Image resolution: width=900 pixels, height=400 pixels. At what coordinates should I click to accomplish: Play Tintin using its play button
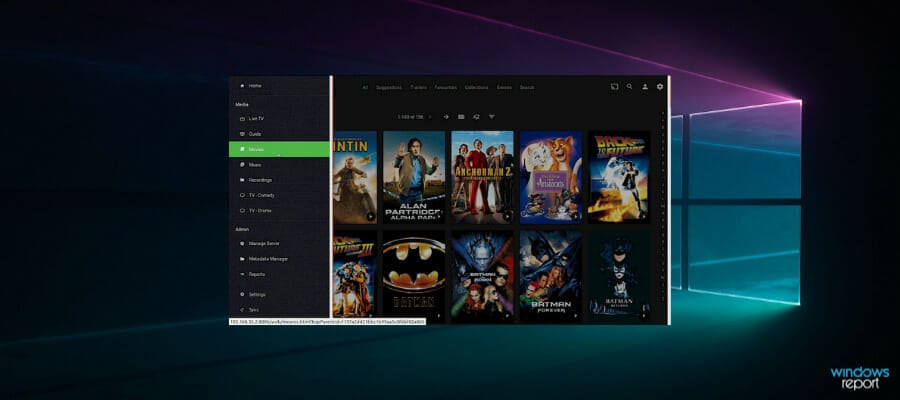pyautogui.click(x=370, y=217)
